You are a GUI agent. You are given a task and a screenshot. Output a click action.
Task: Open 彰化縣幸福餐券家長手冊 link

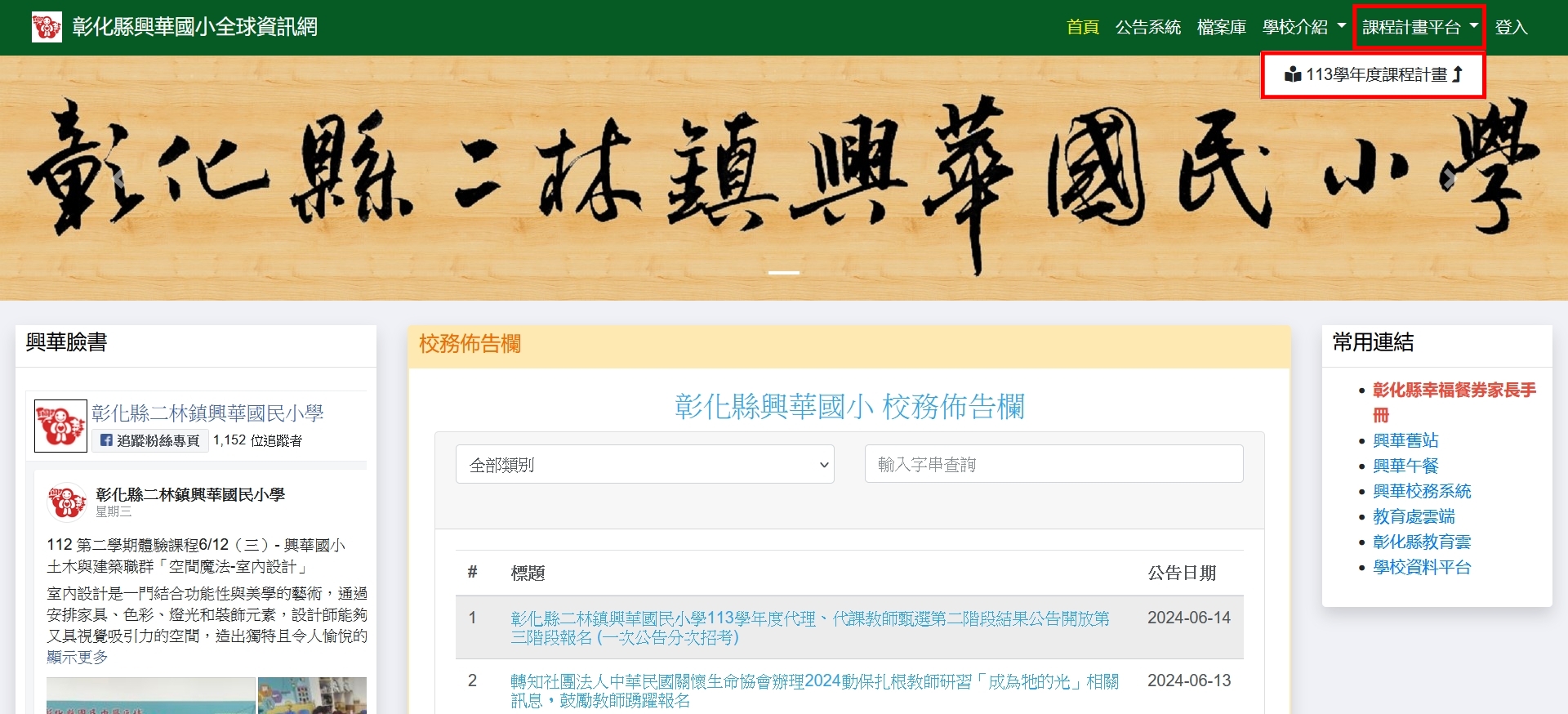click(1454, 403)
